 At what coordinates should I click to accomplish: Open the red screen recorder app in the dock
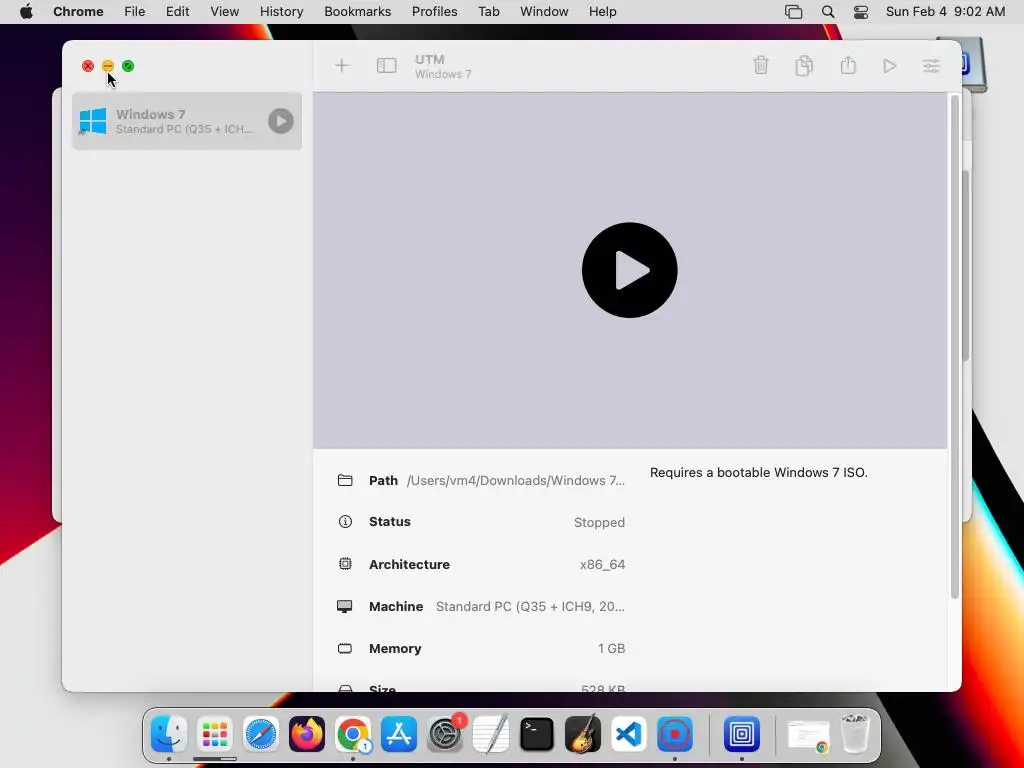pyautogui.click(x=675, y=734)
